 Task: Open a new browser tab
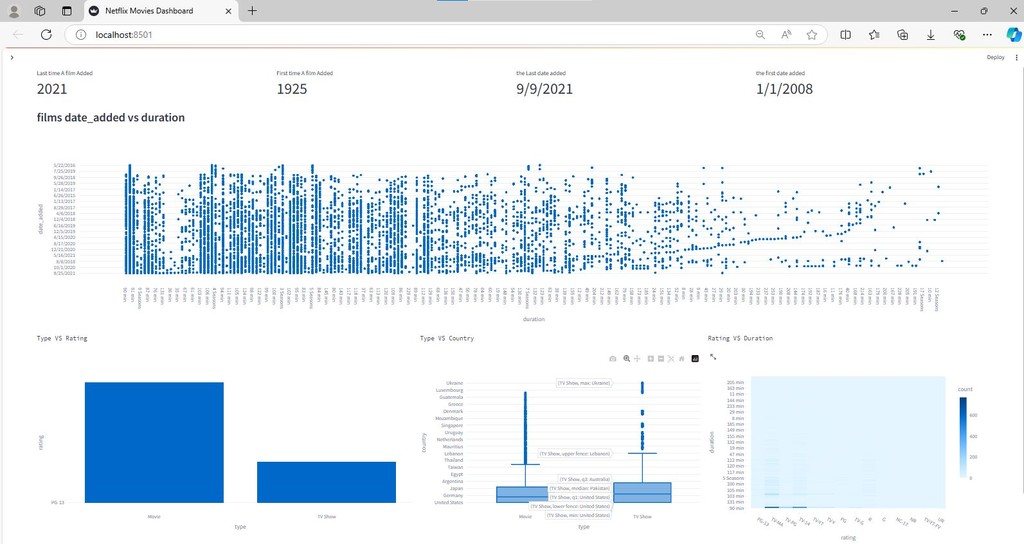click(252, 10)
